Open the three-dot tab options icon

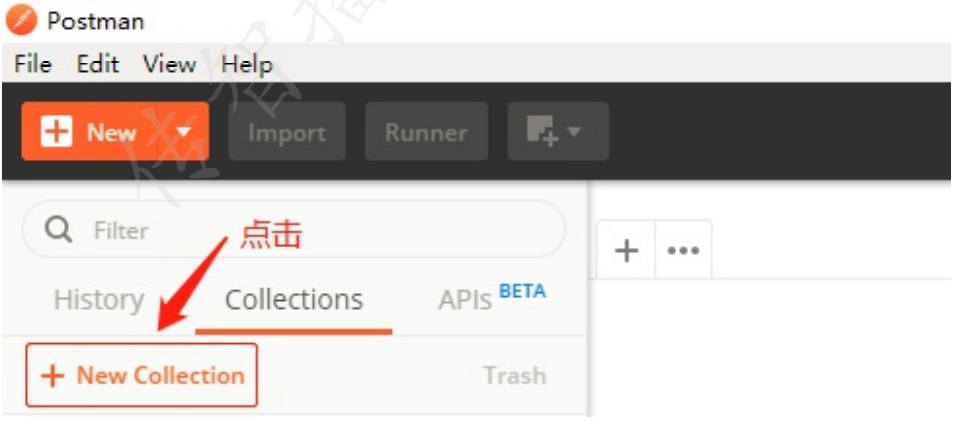[683, 250]
